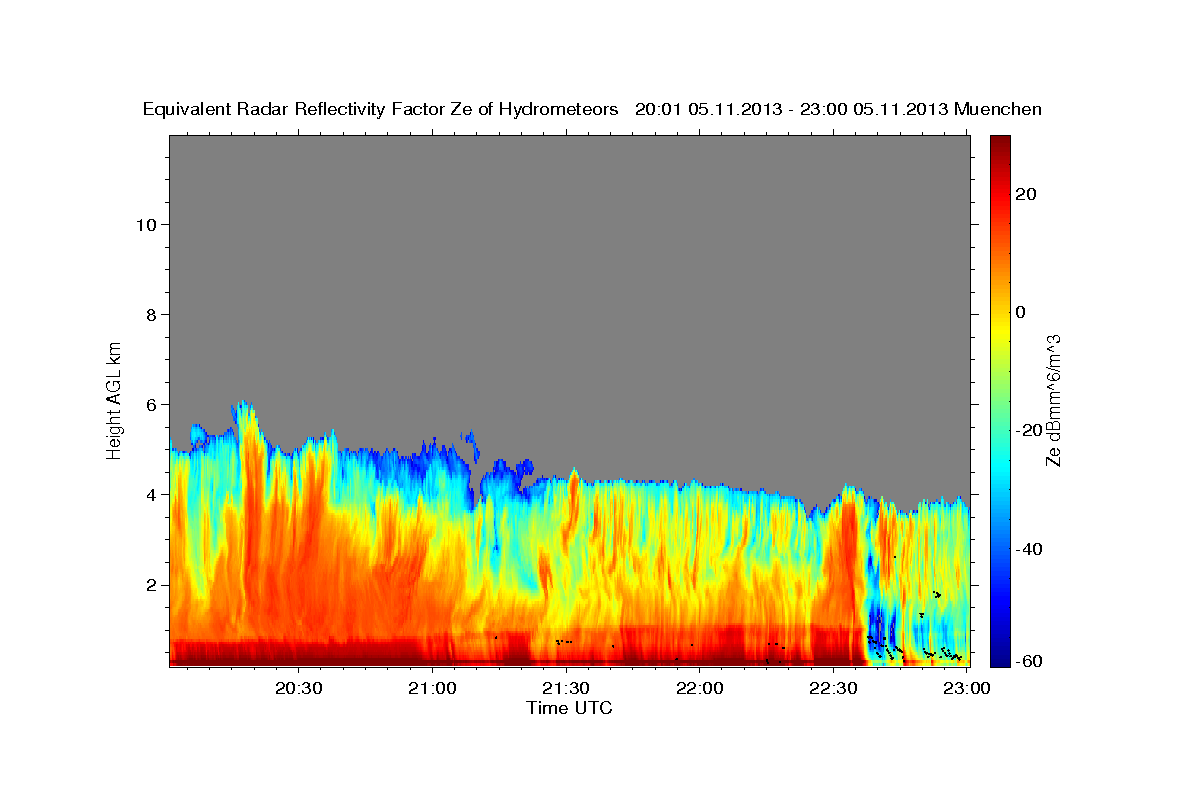Image resolution: width=1200 pixels, height=800 pixels.
Task: Click the height tick label 4
Action: (x=150, y=494)
